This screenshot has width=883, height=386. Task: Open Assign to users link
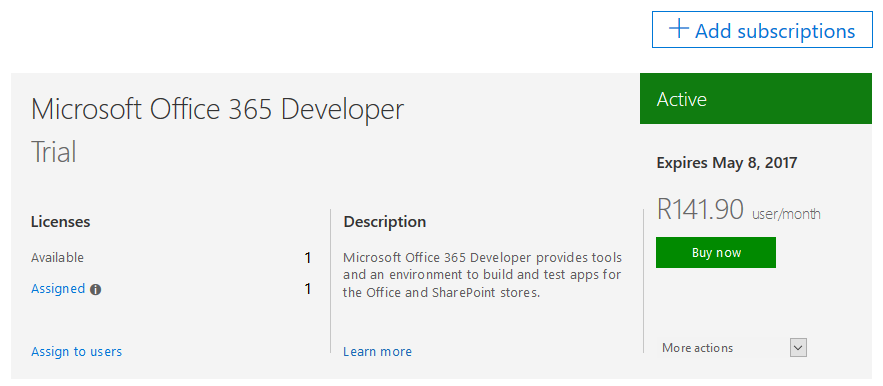76,352
